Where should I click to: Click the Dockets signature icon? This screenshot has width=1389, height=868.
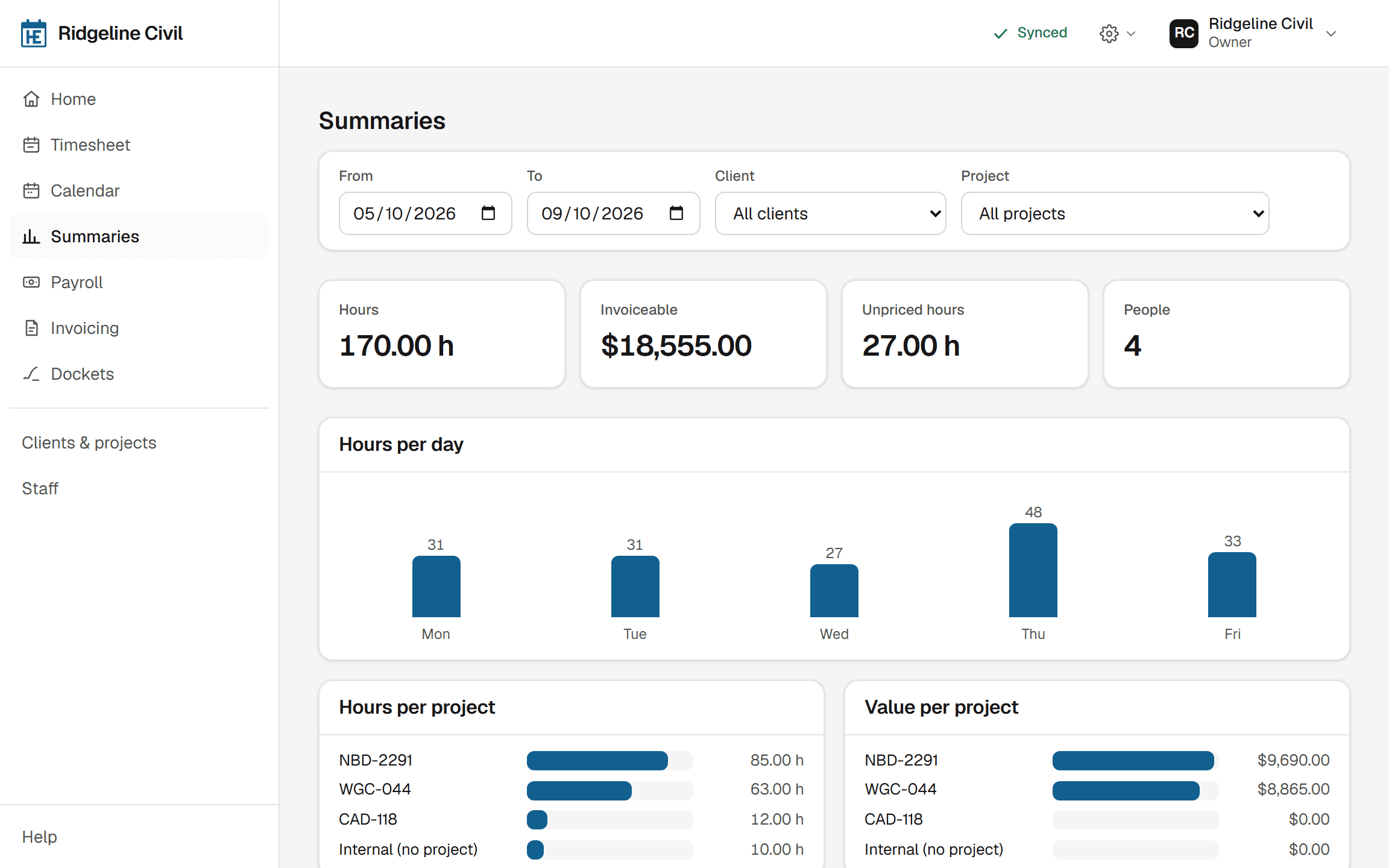click(x=31, y=374)
